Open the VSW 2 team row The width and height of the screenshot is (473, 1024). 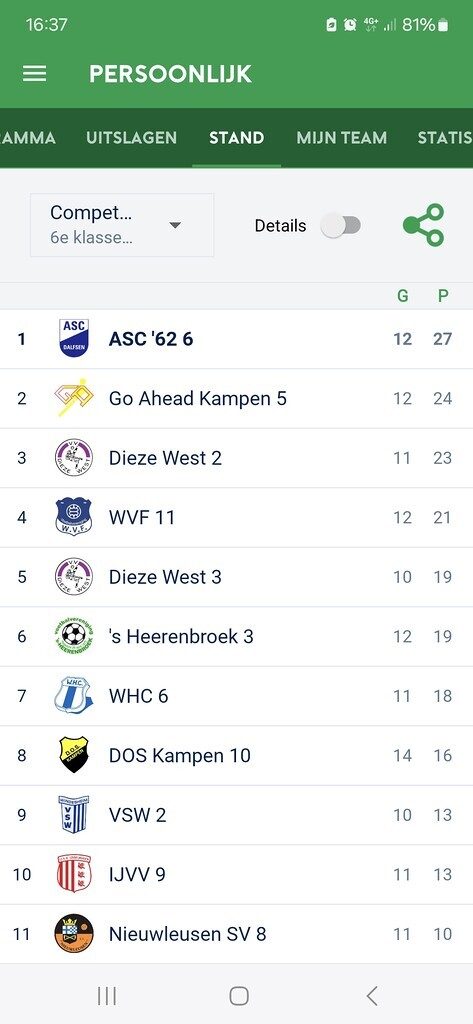(x=236, y=814)
